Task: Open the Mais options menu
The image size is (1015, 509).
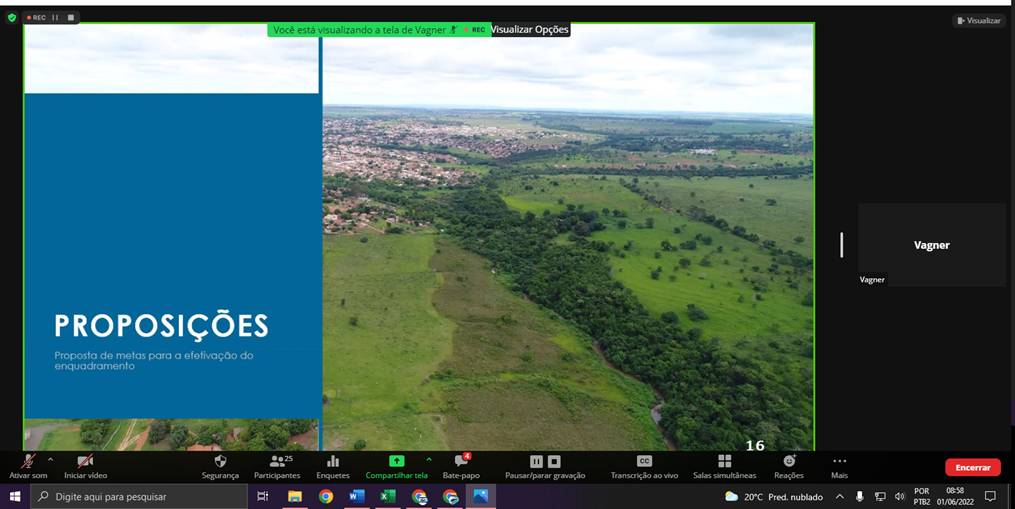Action: pos(840,466)
